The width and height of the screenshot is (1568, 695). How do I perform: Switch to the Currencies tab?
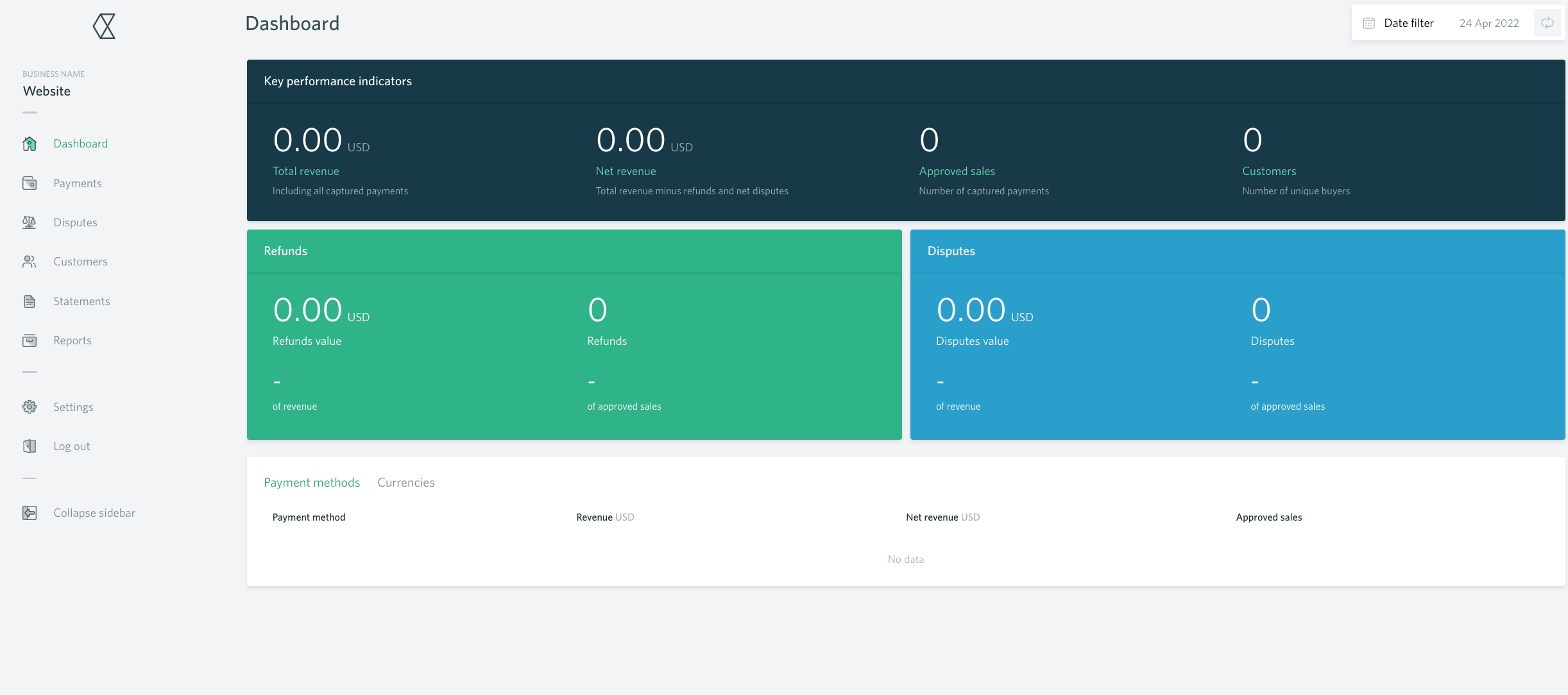coord(405,483)
